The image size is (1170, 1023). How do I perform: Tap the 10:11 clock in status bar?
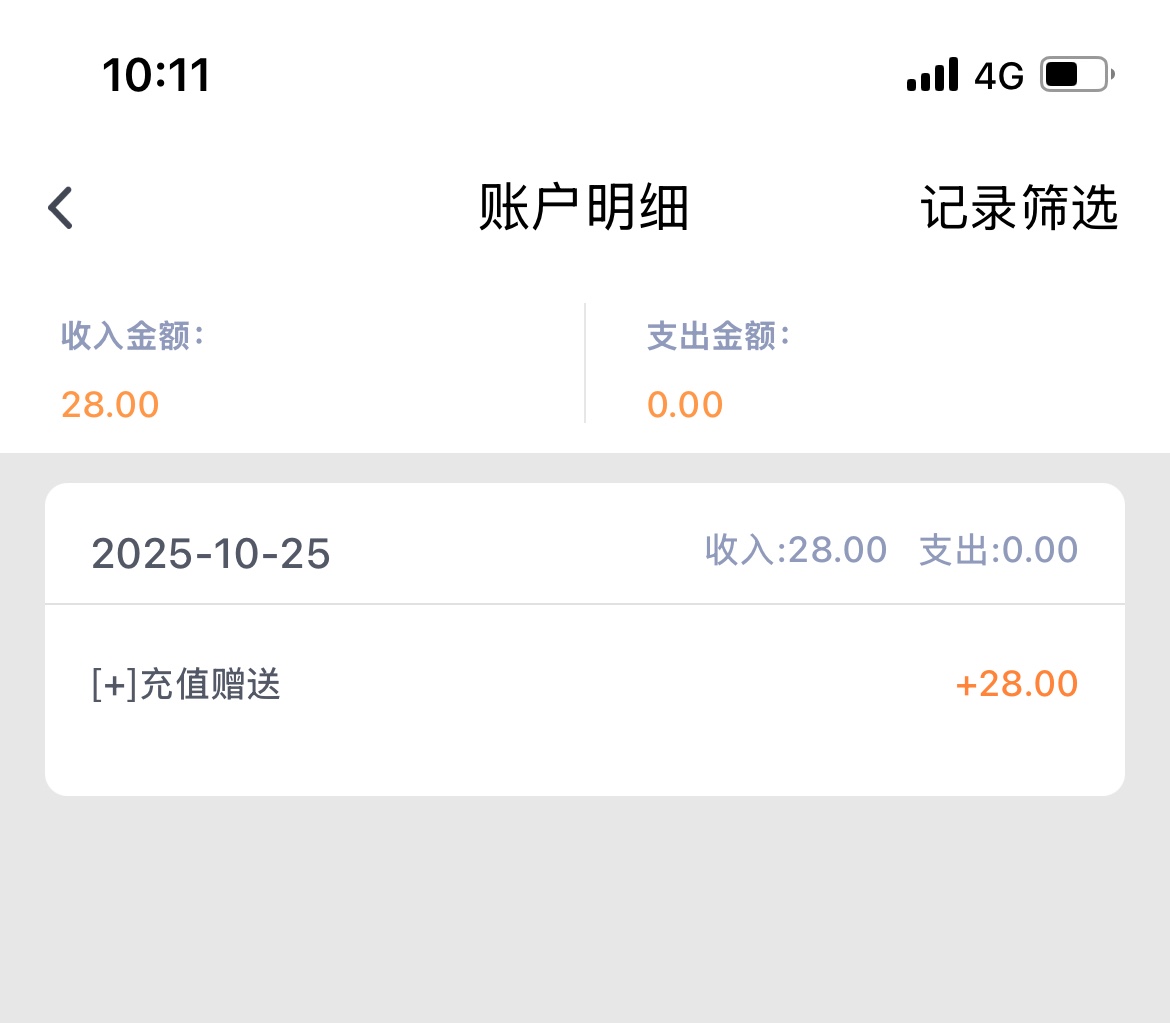pos(156,75)
